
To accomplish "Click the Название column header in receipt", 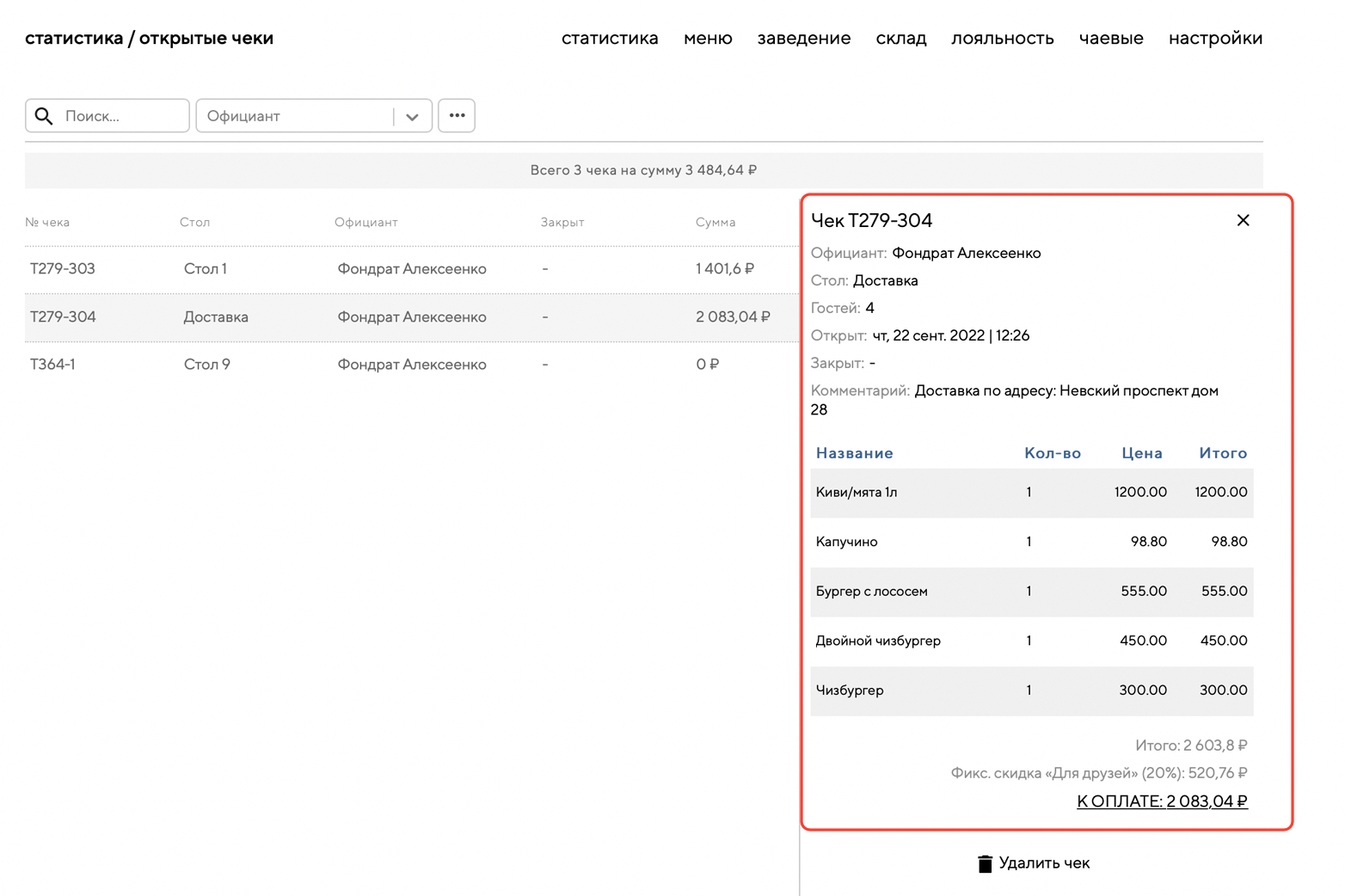I will coord(854,453).
